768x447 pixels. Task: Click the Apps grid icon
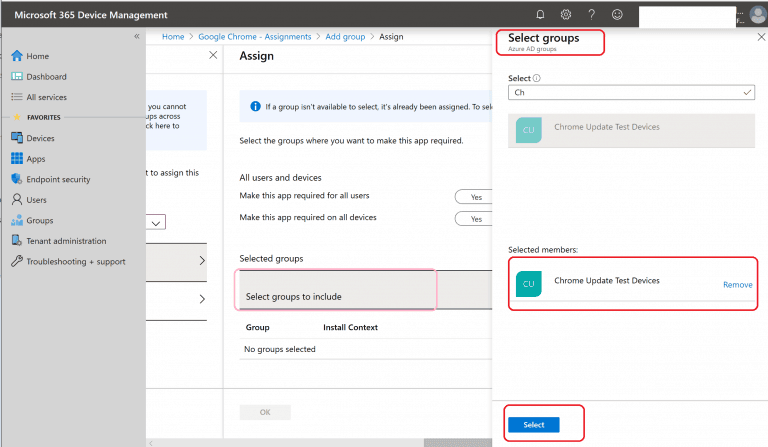(17, 158)
